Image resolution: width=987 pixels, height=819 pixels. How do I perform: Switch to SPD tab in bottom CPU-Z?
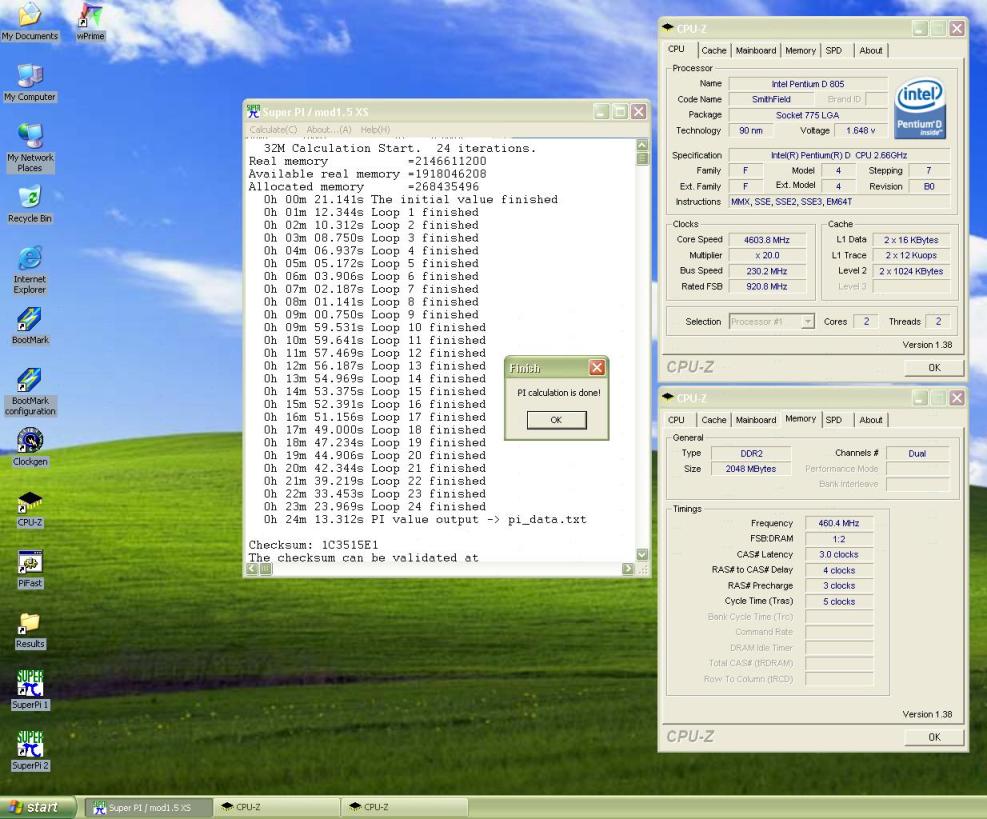click(833, 420)
